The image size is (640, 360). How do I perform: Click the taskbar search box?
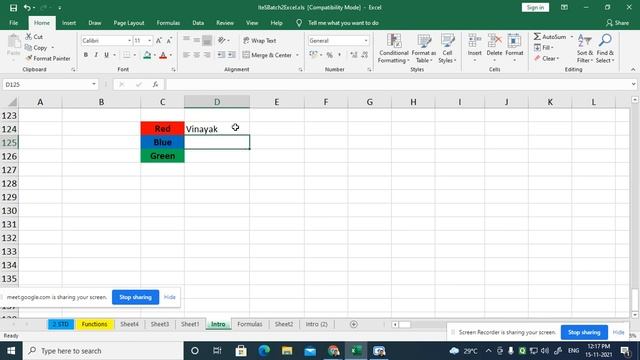coord(104,351)
